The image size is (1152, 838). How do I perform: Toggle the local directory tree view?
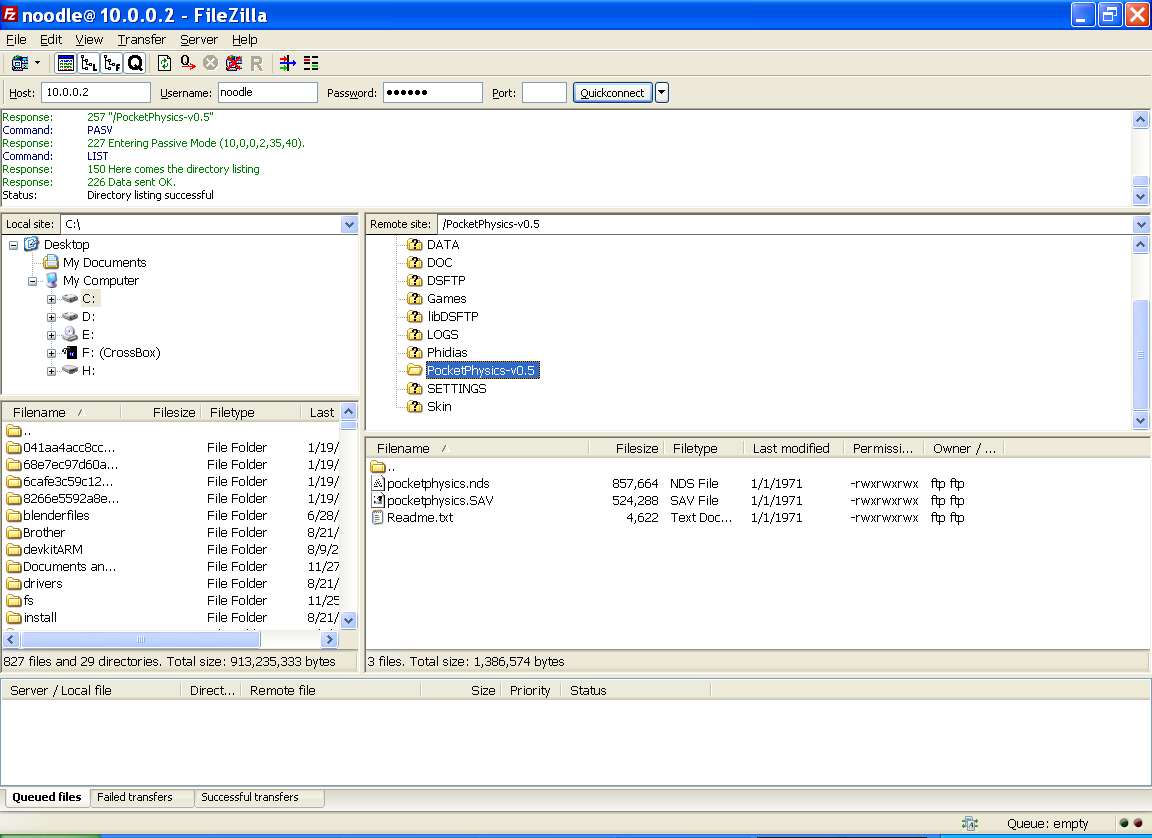[x=88, y=62]
